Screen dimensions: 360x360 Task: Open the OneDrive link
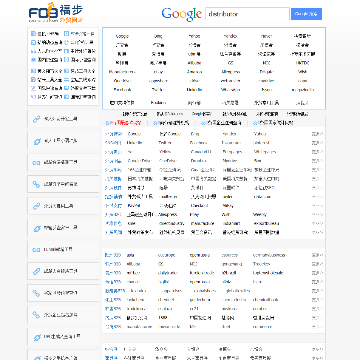(x=167, y=161)
